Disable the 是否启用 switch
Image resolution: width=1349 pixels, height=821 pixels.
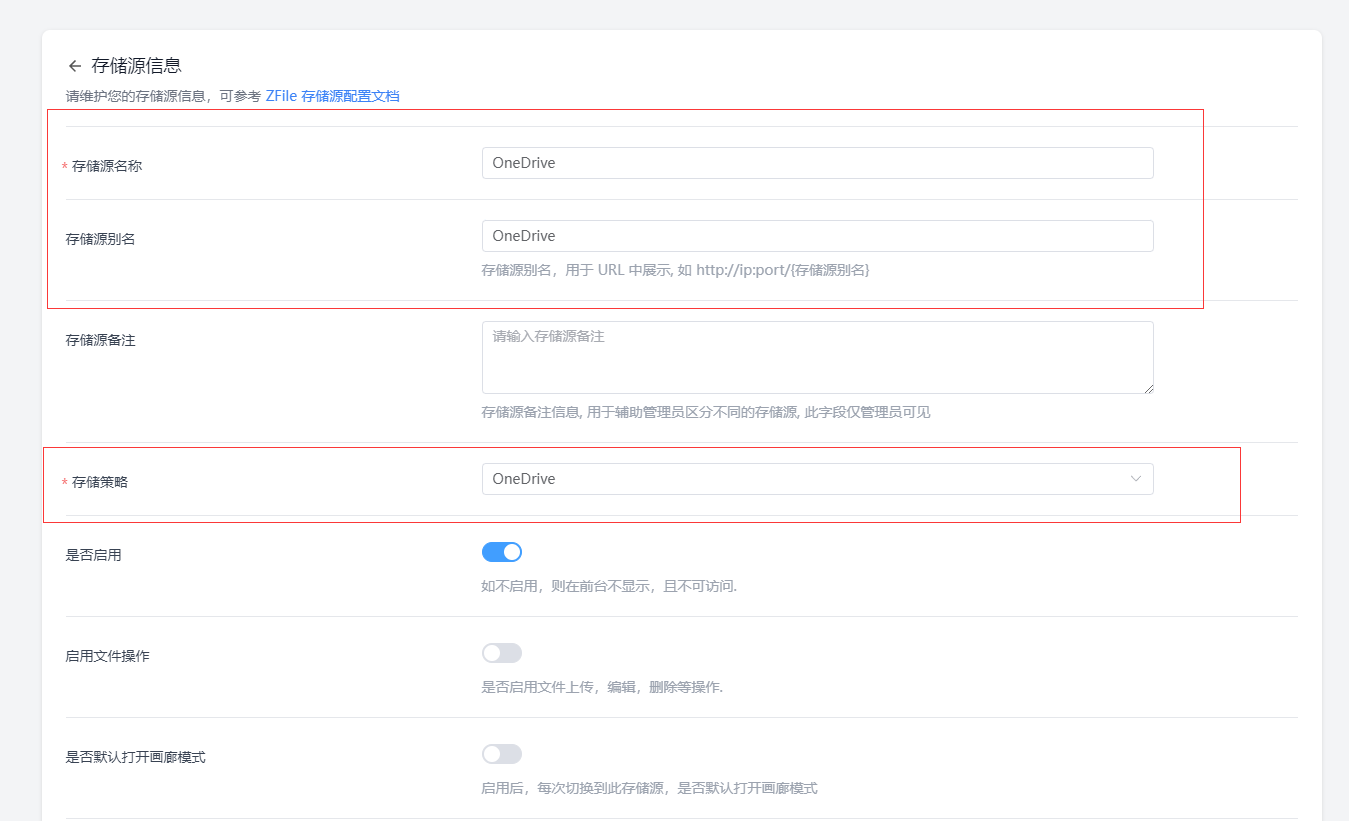click(x=501, y=551)
